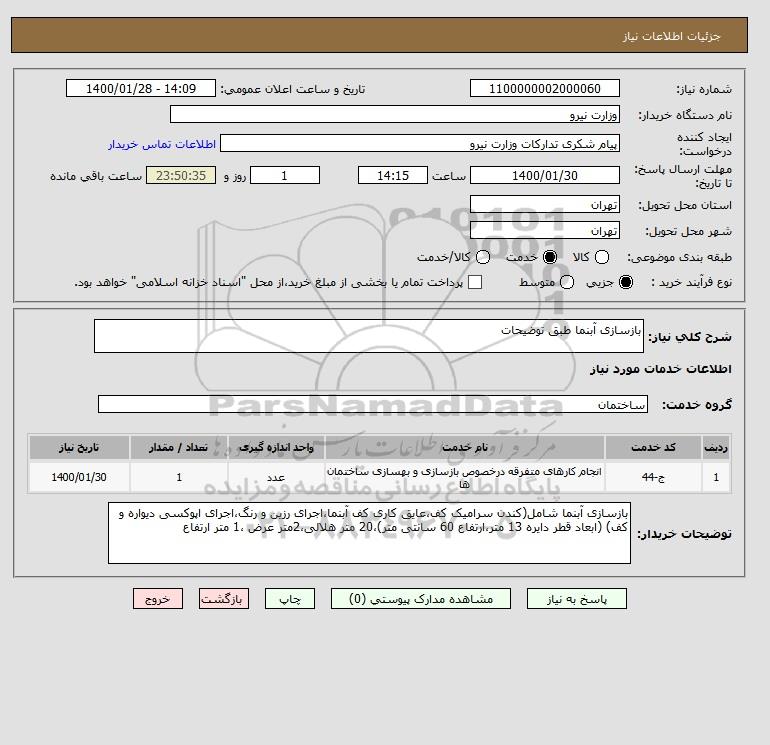Image resolution: width=770 pixels, height=745 pixels.
Task: Click the نوع فرآیند خرید label
Action: pyautogui.click(x=691, y=282)
